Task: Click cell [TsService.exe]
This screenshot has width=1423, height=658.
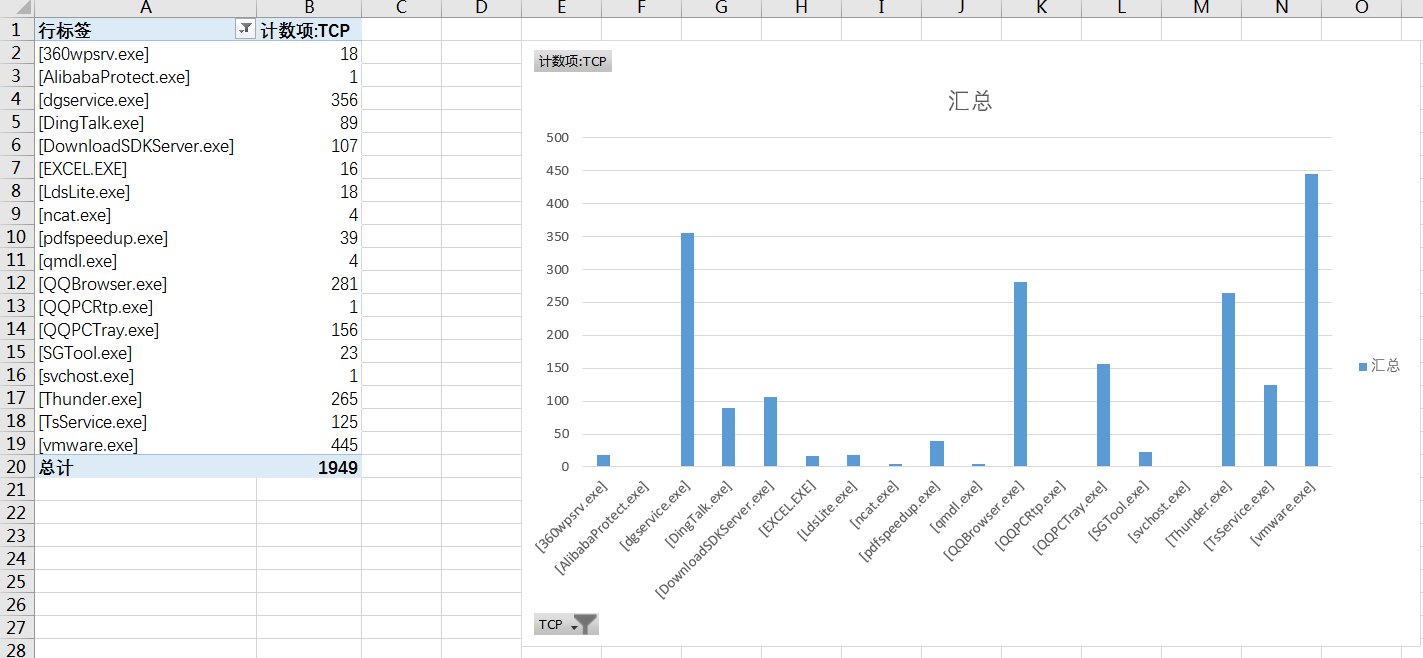Action: pos(145,422)
